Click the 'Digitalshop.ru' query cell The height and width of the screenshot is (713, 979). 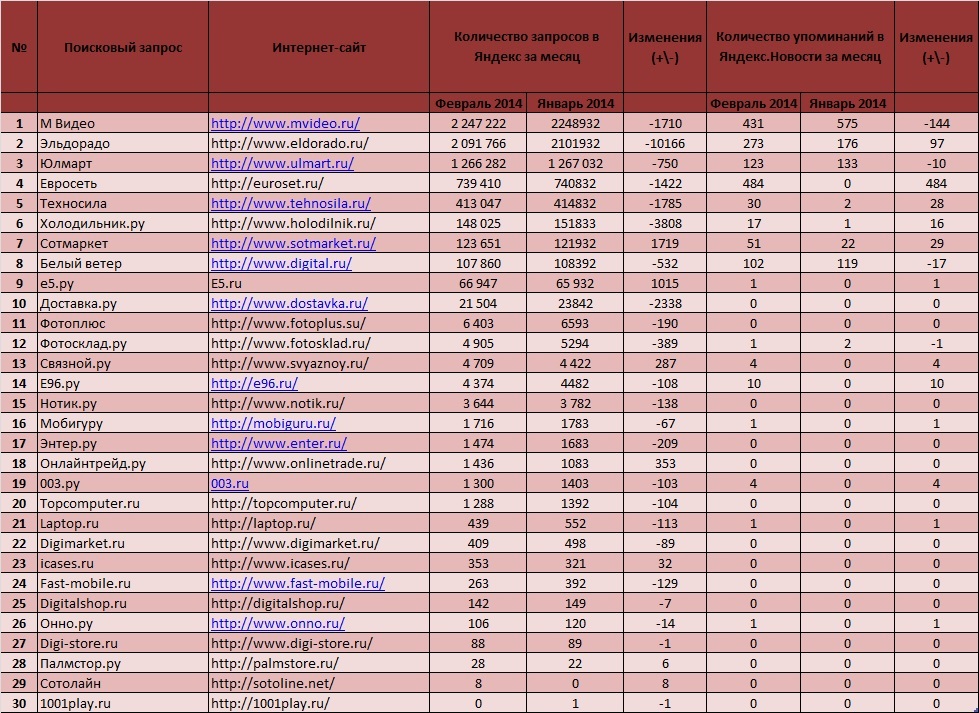point(123,603)
